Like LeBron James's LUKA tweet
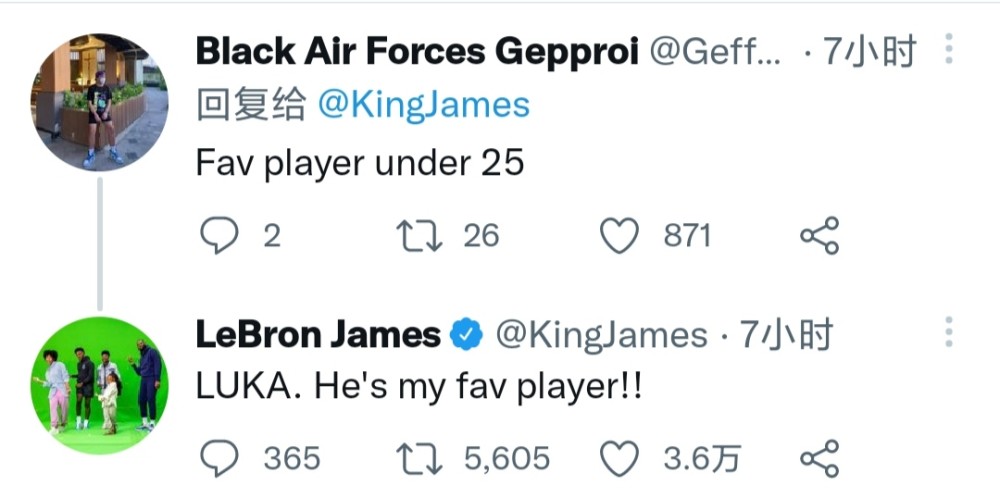 (619, 458)
